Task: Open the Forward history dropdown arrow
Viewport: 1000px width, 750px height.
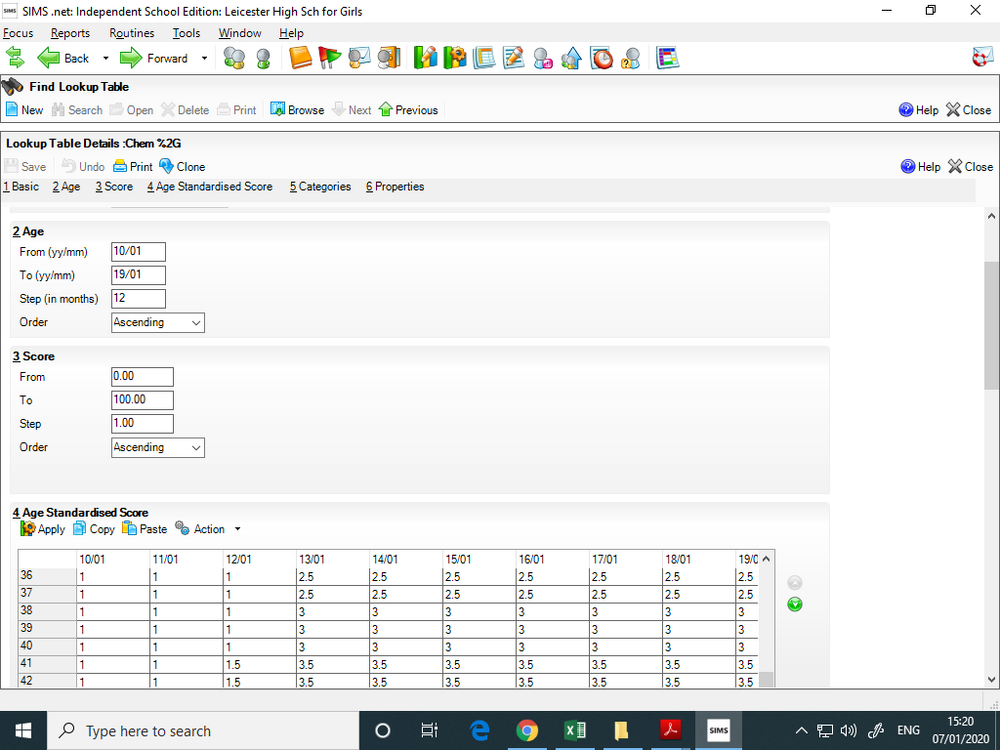Action: click(205, 58)
